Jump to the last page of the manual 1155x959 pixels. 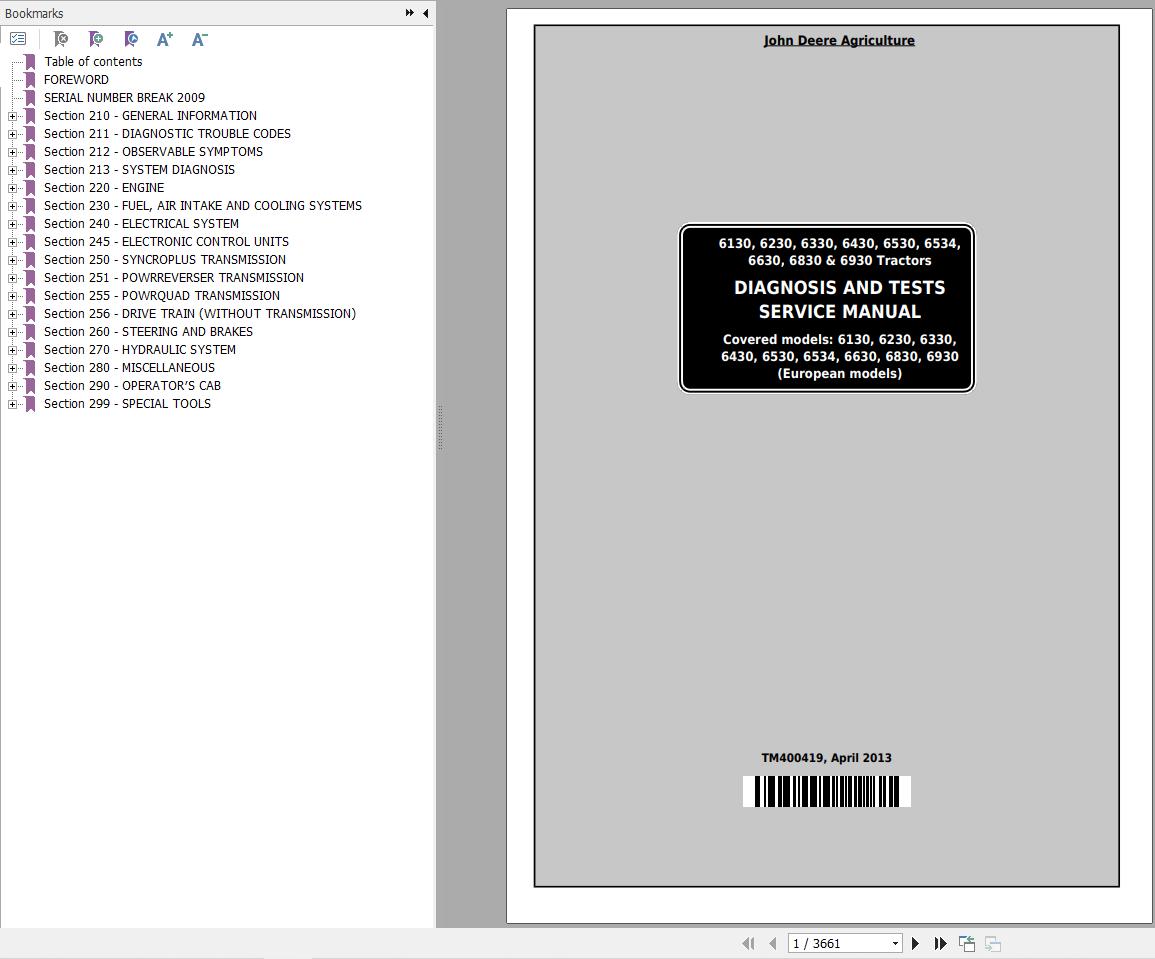point(940,943)
